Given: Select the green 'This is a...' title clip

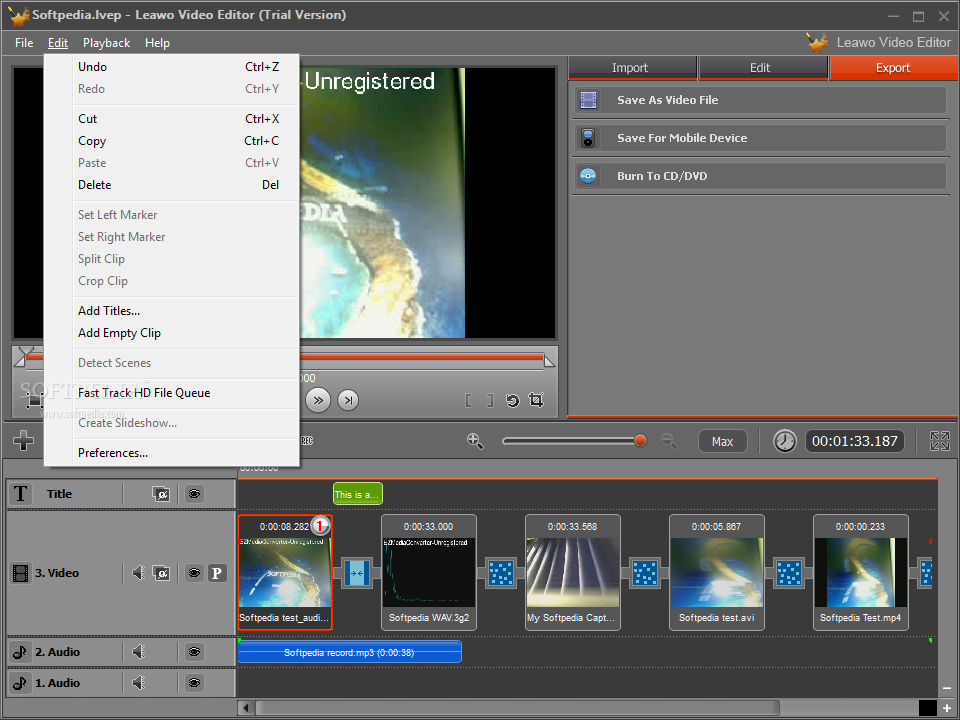Looking at the screenshot, I should tap(358, 494).
